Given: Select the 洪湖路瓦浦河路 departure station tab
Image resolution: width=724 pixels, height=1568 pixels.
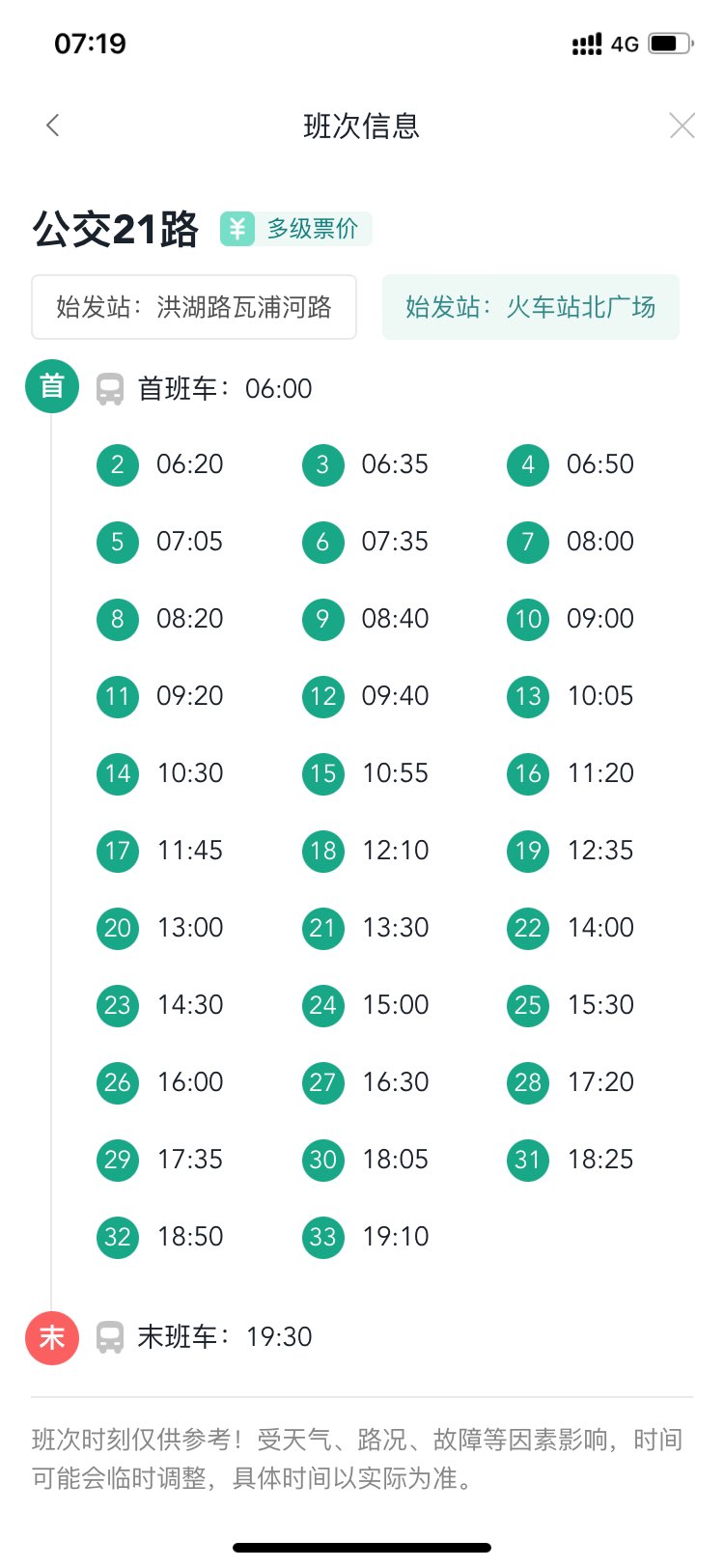Looking at the screenshot, I should click(x=194, y=307).
